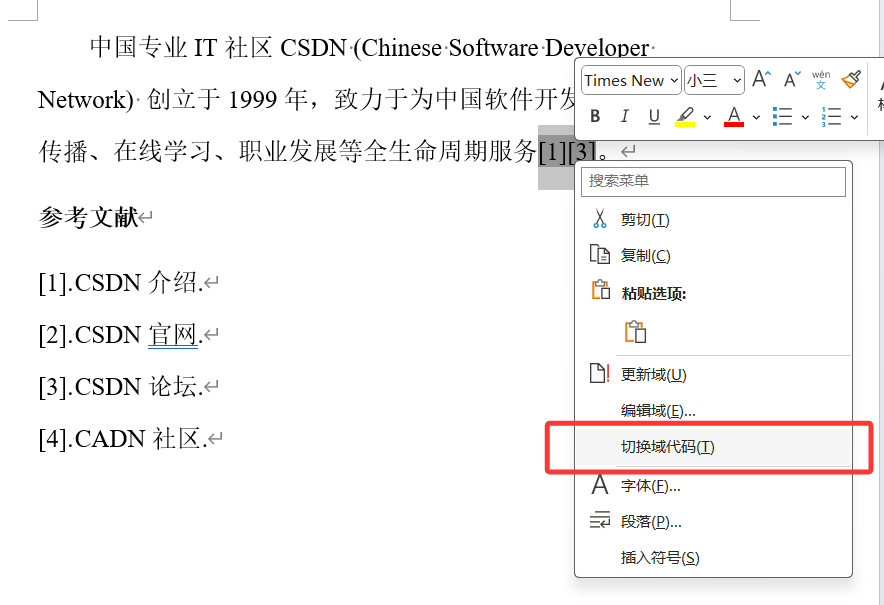
Task: Click the 参考文献 heading
Action: point(89,217)
